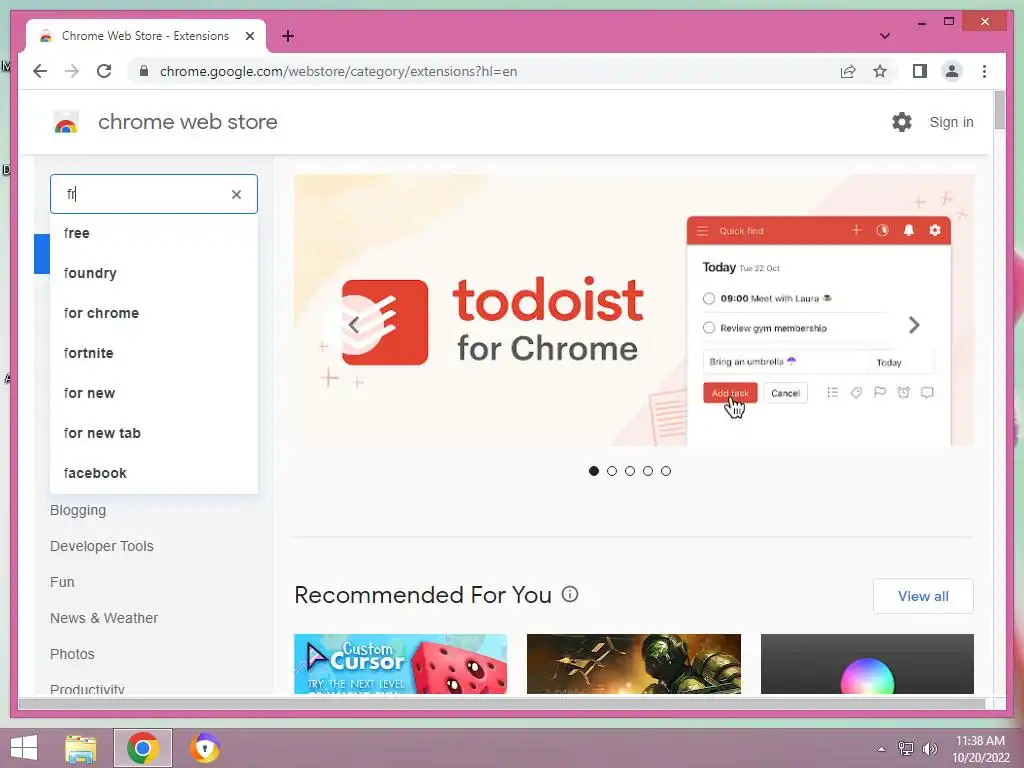The width and height of the screenshot is (1024, 768).
Task: Click the Chrome icon on the taskbar
Action: click(142, 748)
